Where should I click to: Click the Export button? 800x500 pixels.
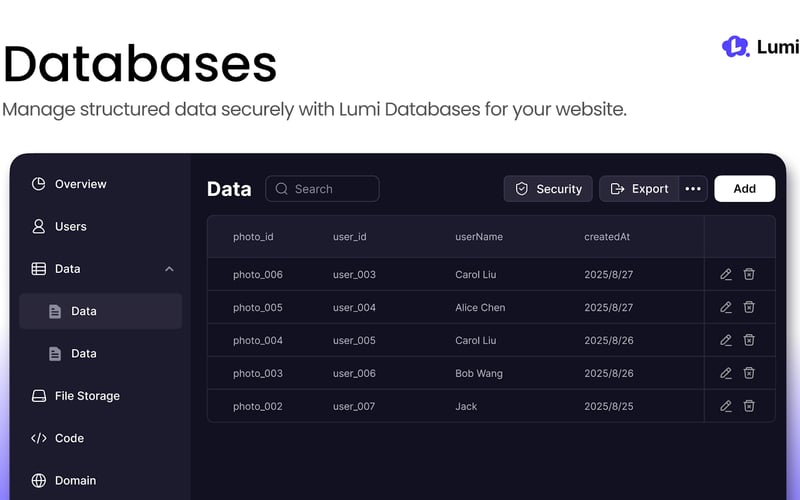point(639,189)
